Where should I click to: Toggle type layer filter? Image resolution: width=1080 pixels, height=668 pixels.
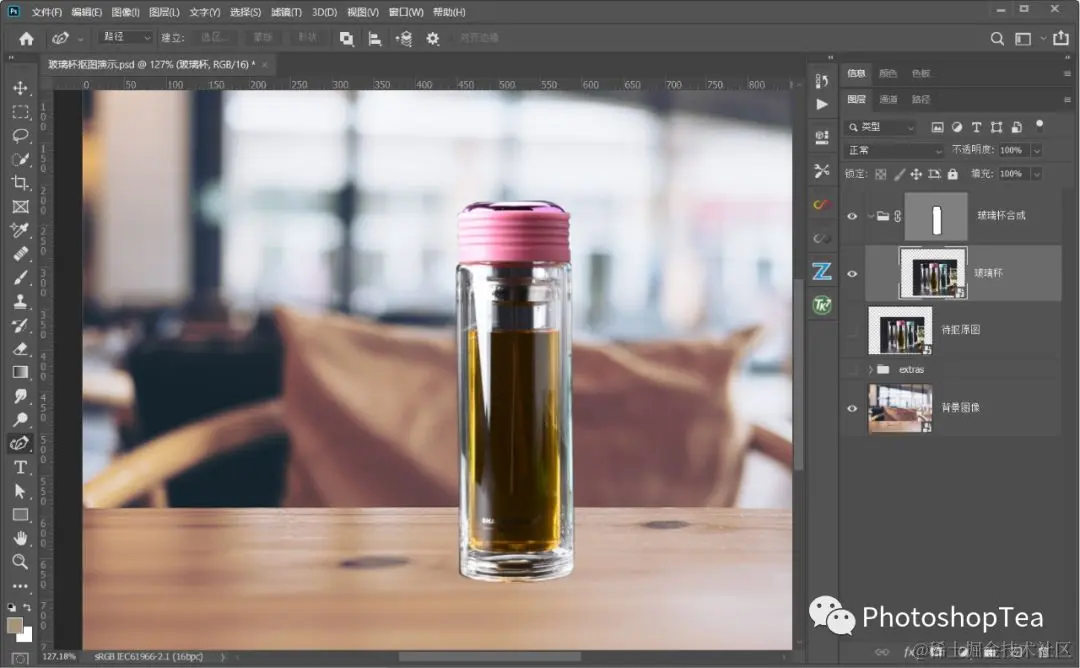pyautogui.click(x=976, y=127)
